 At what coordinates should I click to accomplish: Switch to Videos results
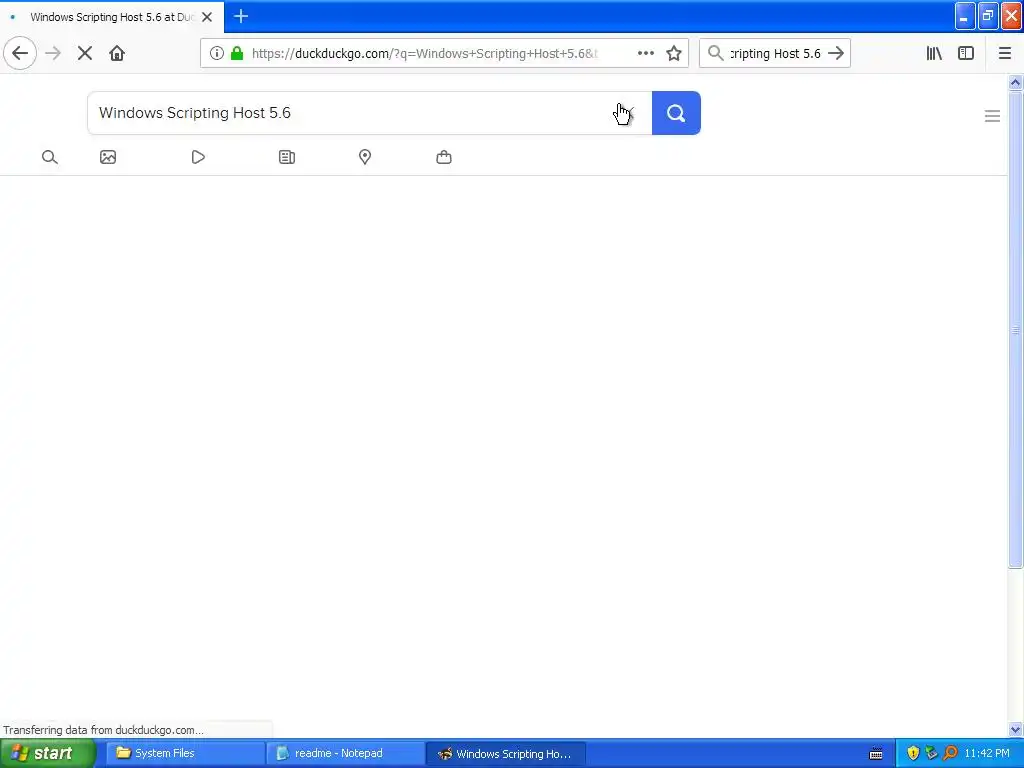(198, 157)
